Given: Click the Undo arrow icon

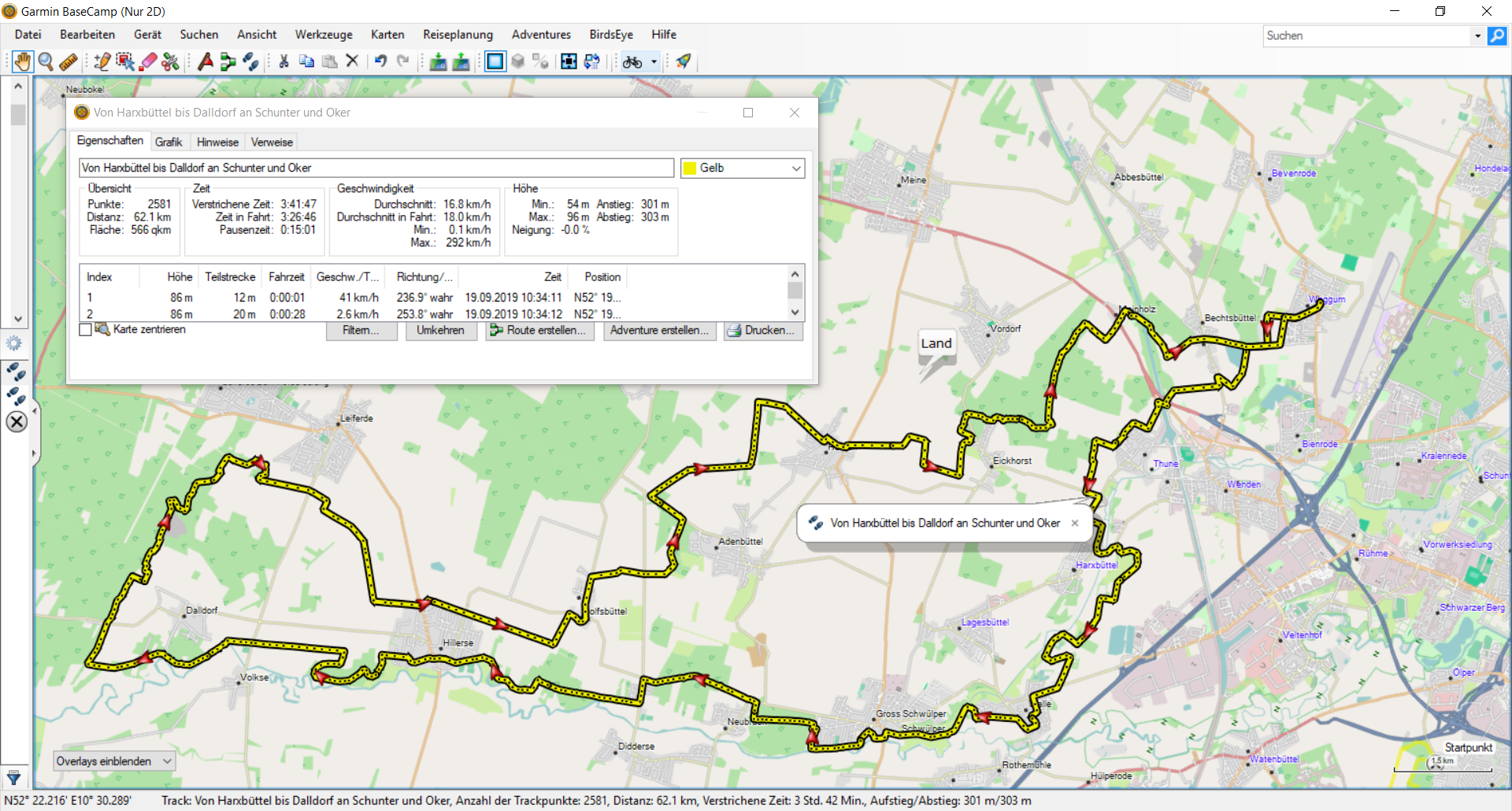Looking at the screenshot, I should point(380,61).
